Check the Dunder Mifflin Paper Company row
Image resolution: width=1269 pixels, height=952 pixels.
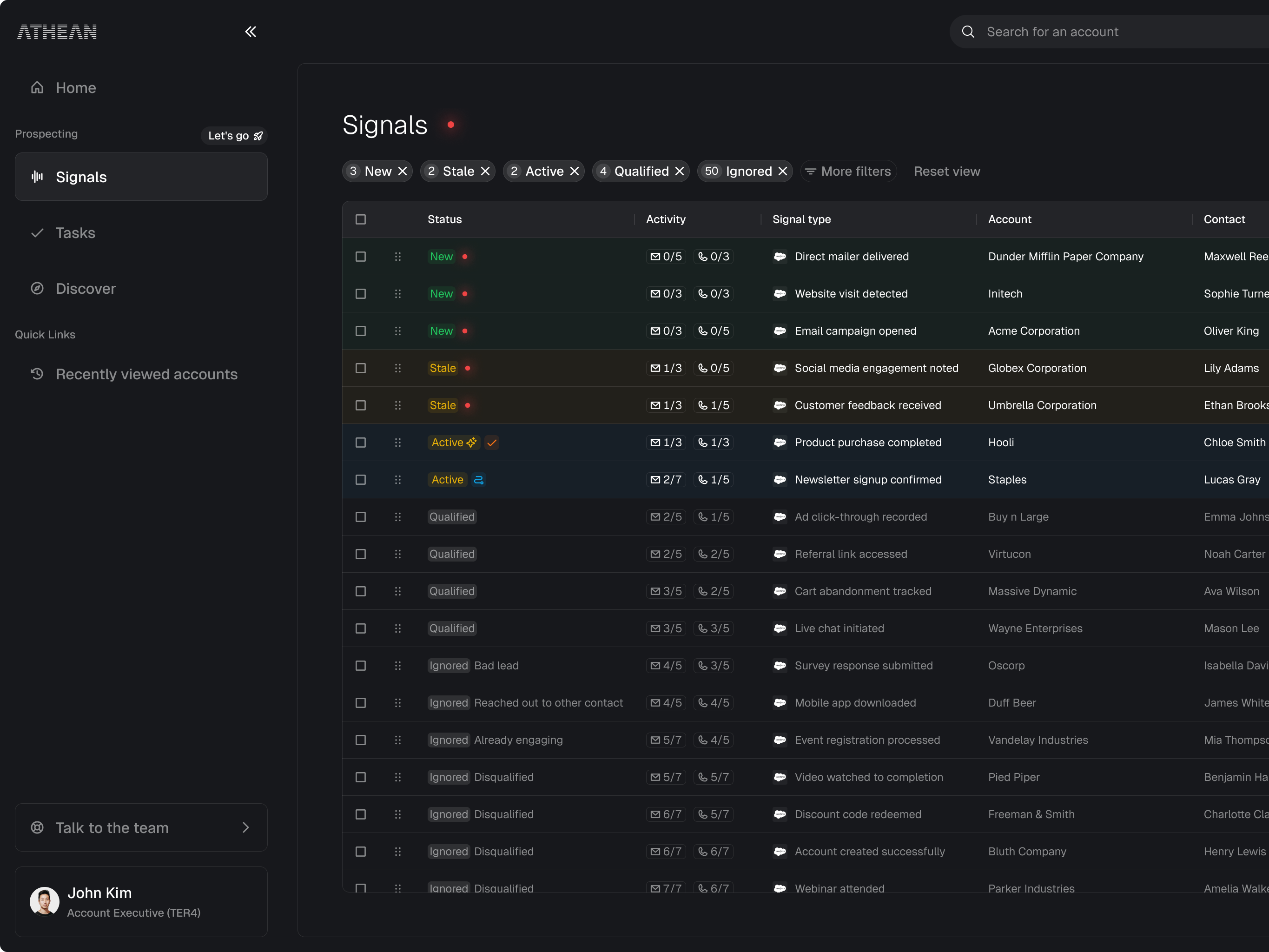point(360,257)
